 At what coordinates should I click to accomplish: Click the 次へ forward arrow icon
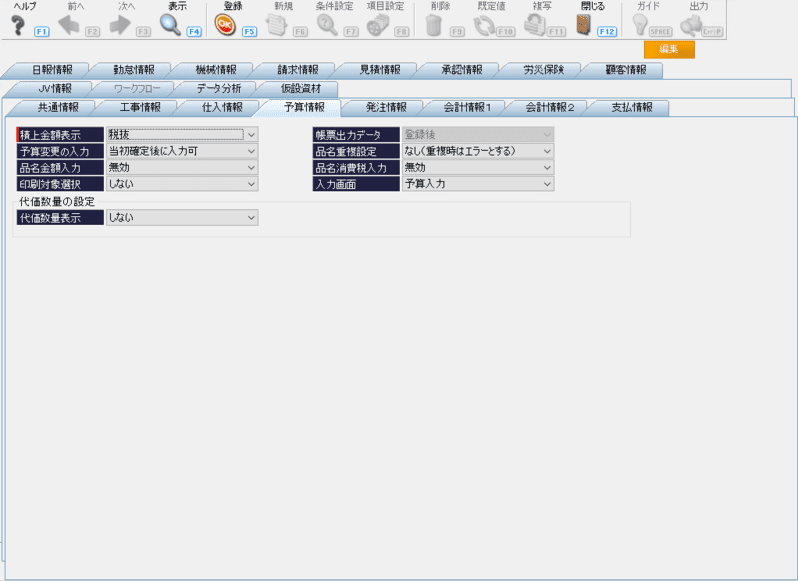point(120,25)
